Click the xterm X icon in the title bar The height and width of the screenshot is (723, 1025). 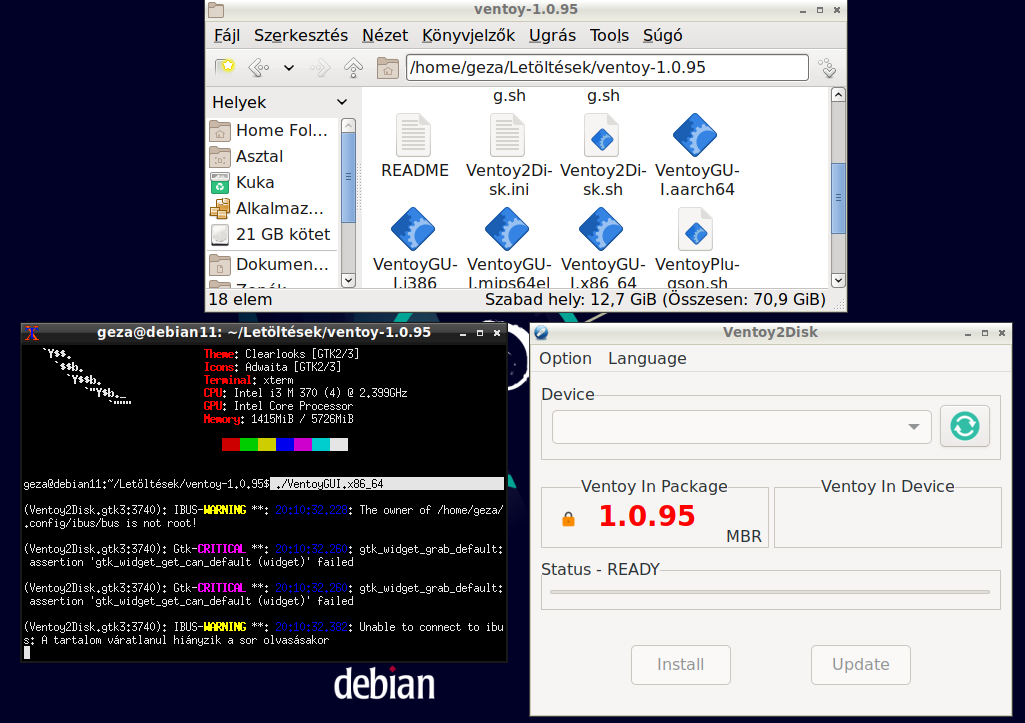32,333
